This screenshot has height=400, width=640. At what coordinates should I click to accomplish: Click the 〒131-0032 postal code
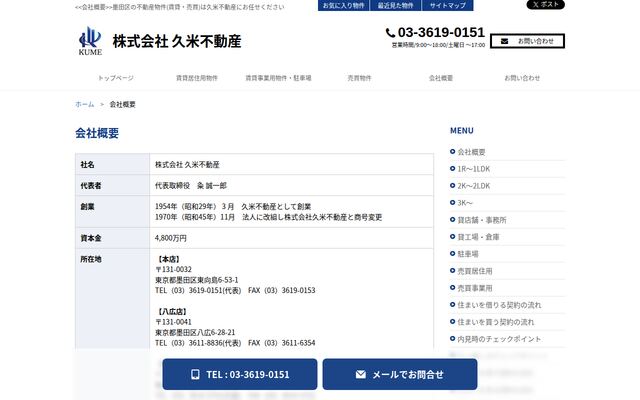173,269
